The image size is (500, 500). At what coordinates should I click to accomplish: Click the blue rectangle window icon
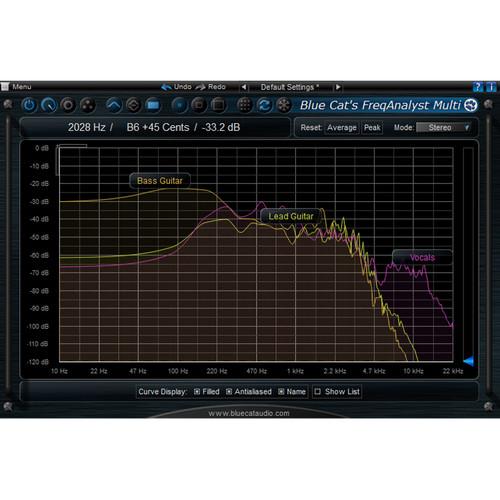(x=153, y=105)
